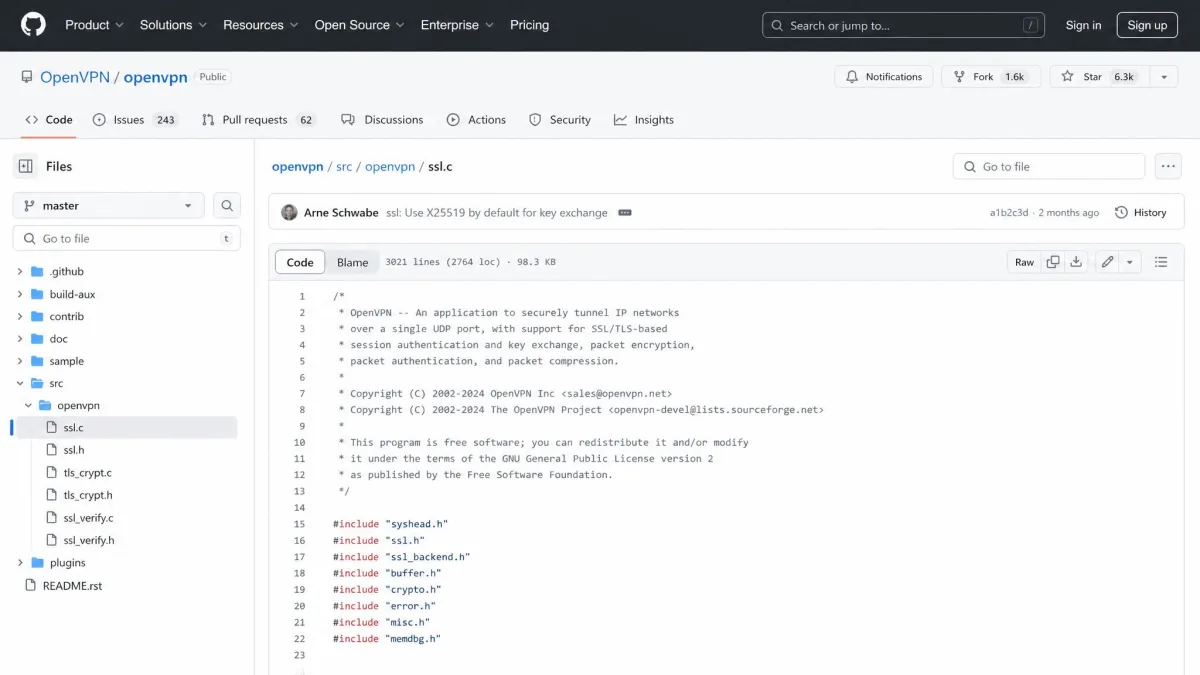
Task: Open ssl_verify.h in file tree
Action: click(x=89, y=540)
